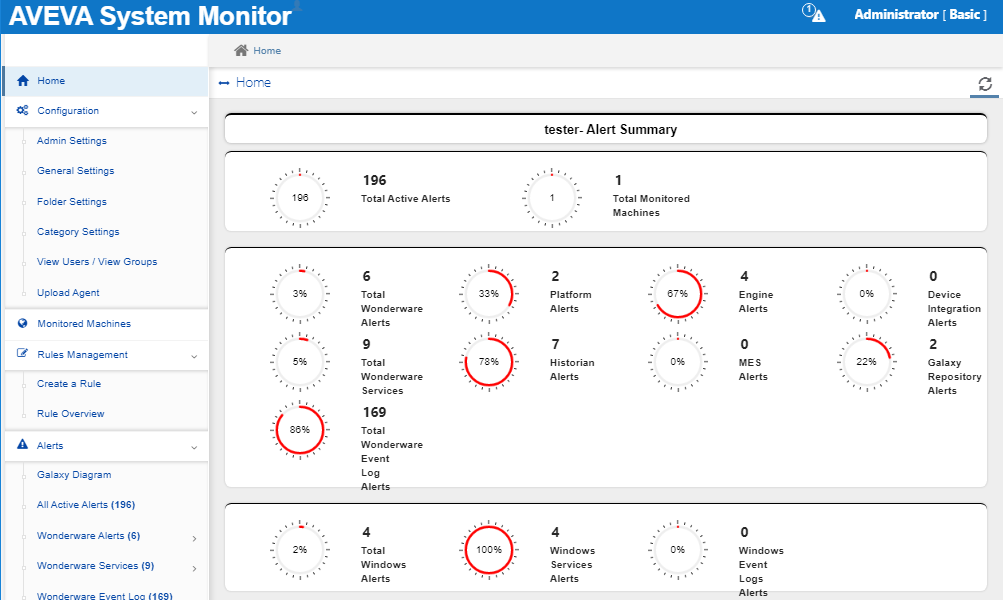Collapse the Alerts menu chevron
The width and height of the screenshot is (1003, 600).
click(194, 448)
